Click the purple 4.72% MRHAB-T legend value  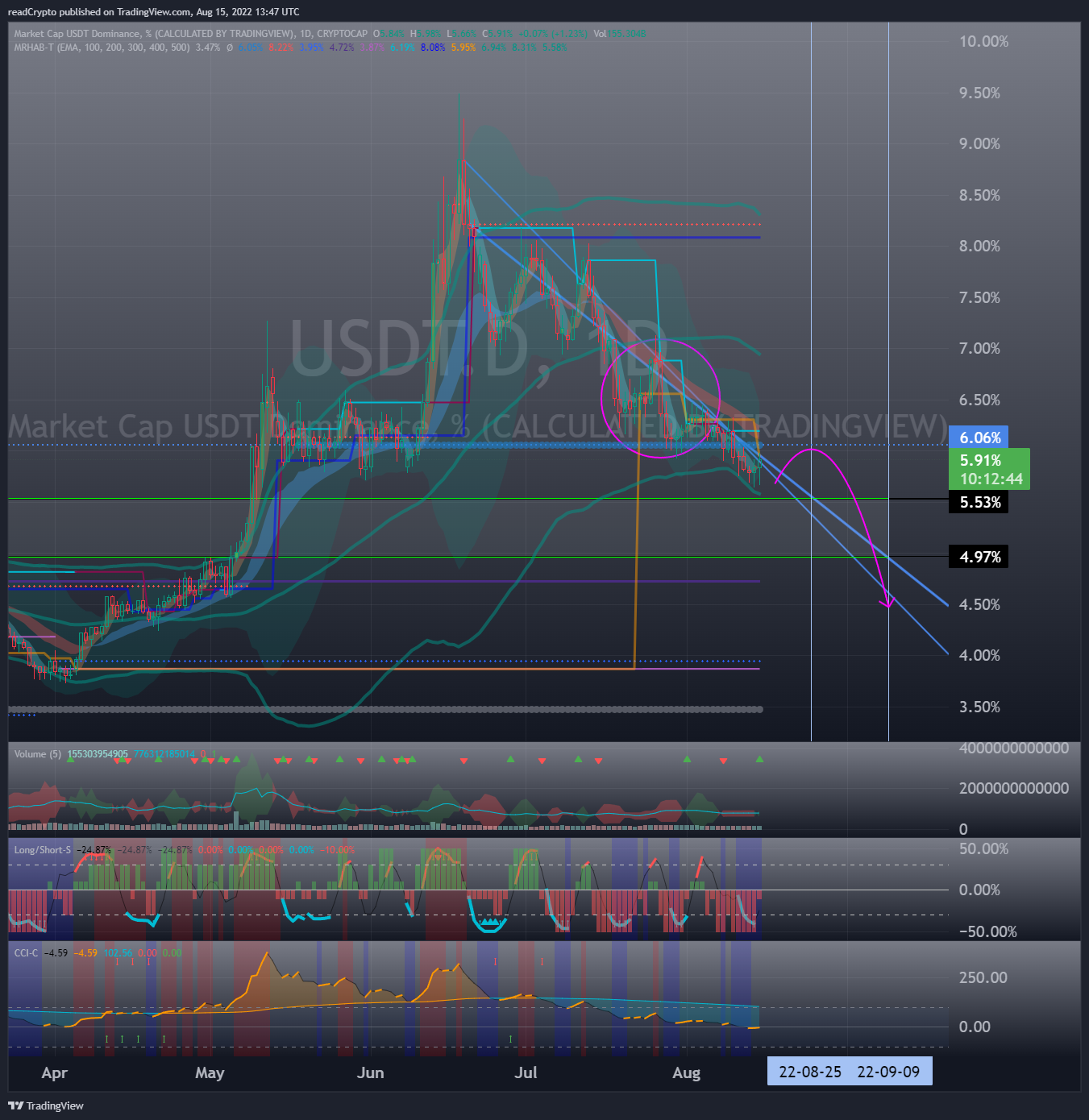pos(342,48)
